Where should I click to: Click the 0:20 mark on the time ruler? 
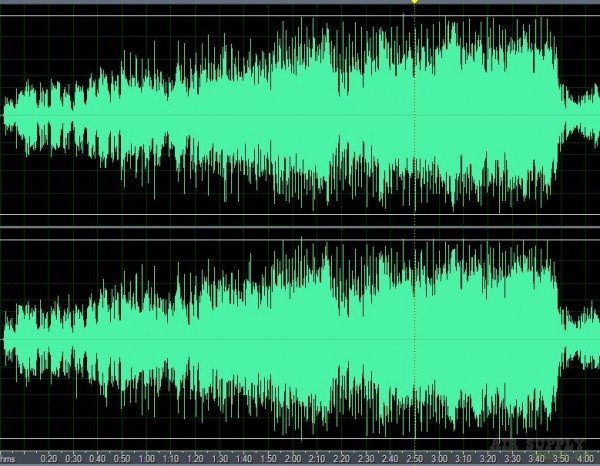click(49, 458)
